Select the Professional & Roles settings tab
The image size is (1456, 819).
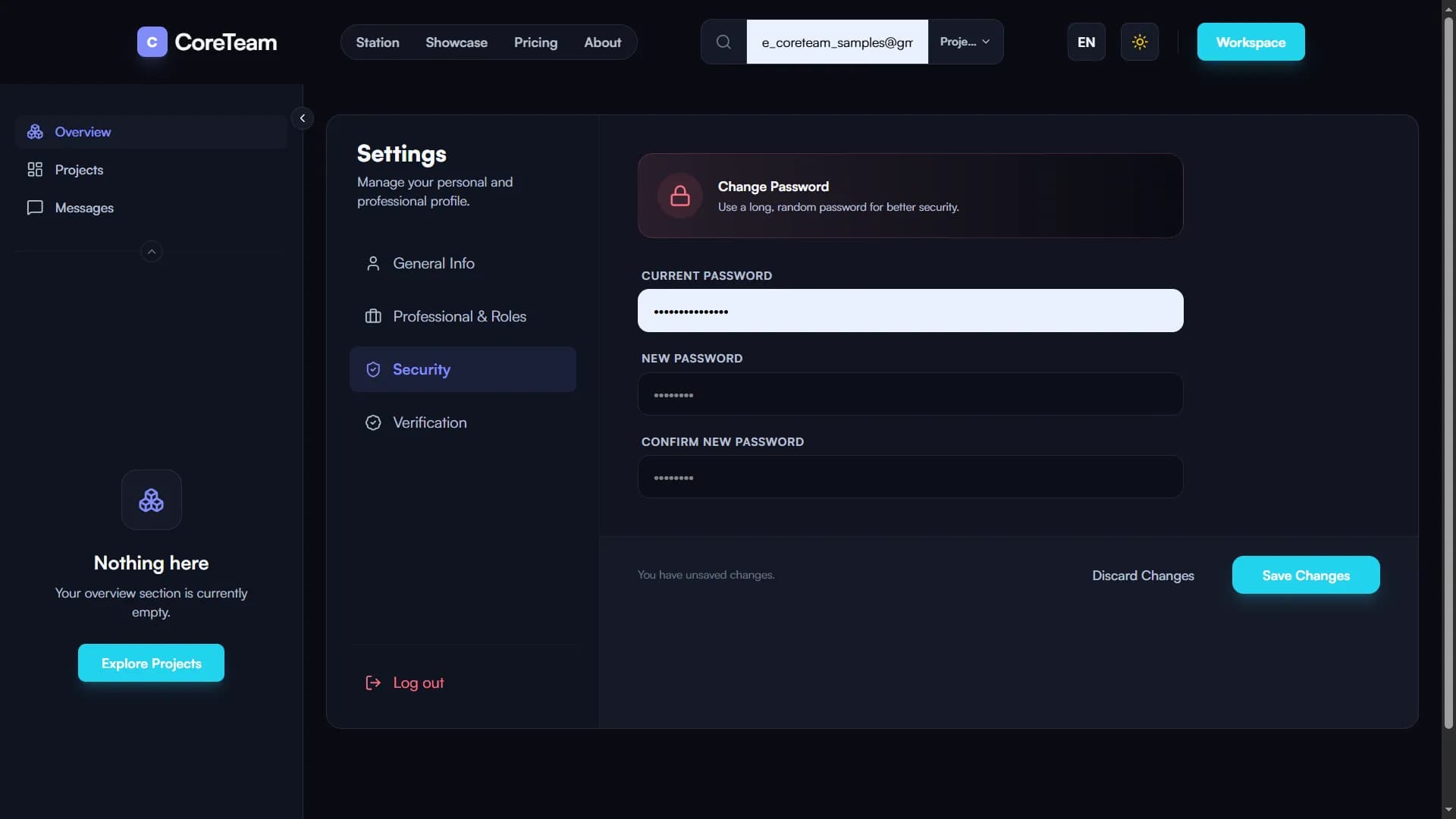(463, 316)
